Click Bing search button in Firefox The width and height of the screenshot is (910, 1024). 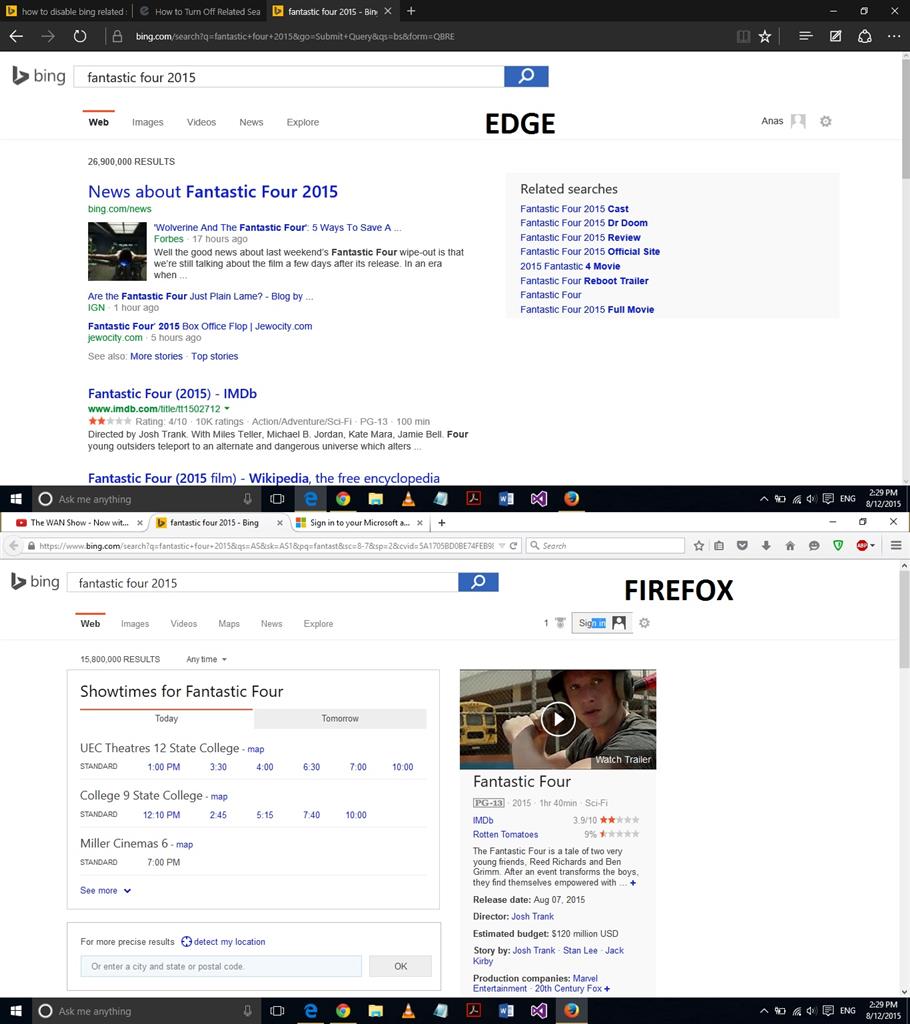pos(478,582)
